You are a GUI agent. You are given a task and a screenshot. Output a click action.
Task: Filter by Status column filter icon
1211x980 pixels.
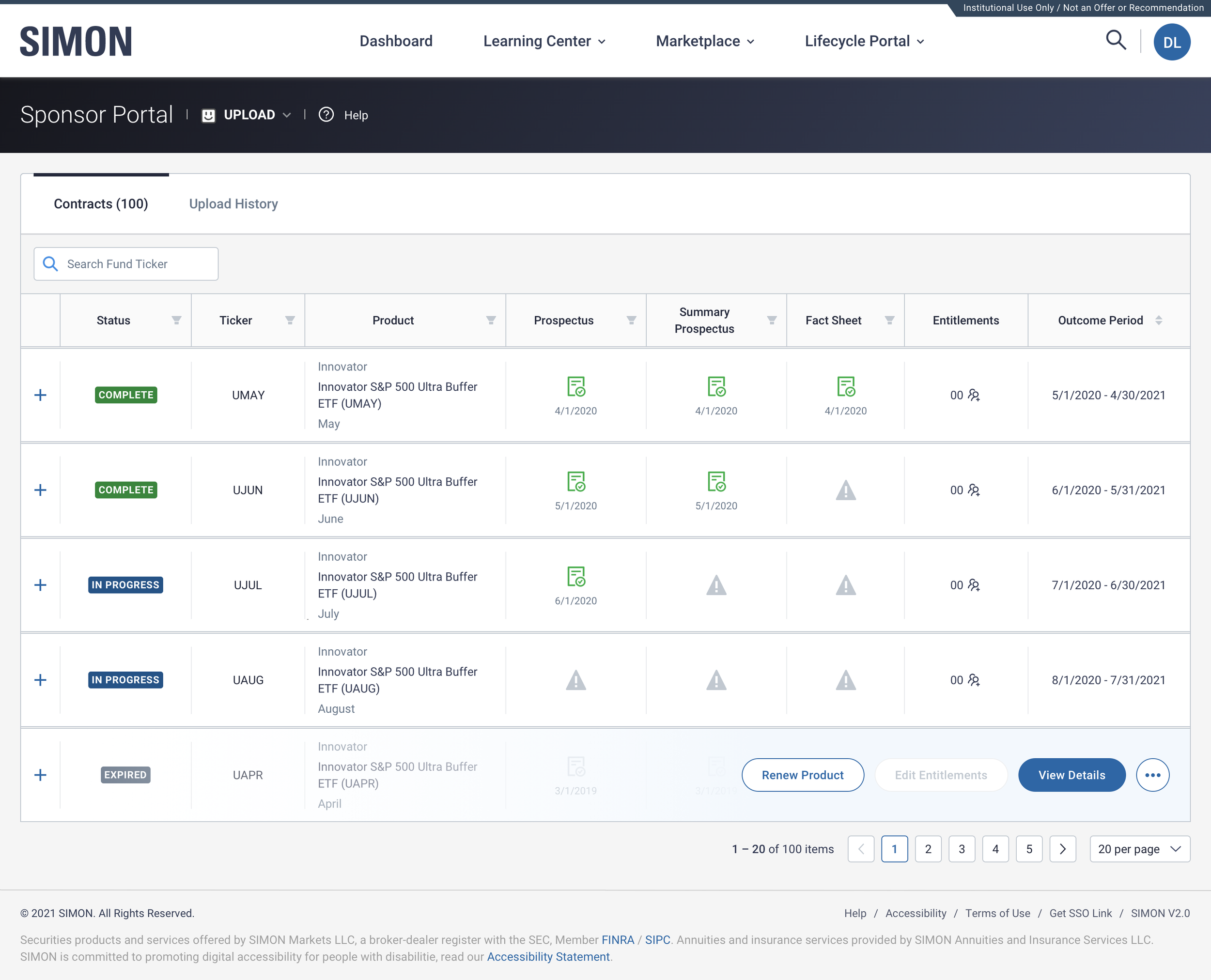point(176,320)
